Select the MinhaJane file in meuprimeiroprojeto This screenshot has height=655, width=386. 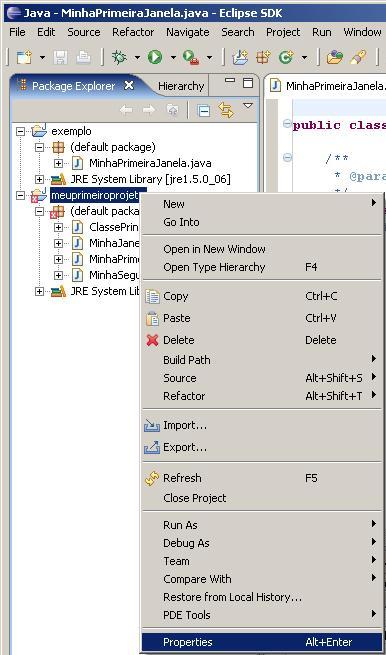point(114,243)
